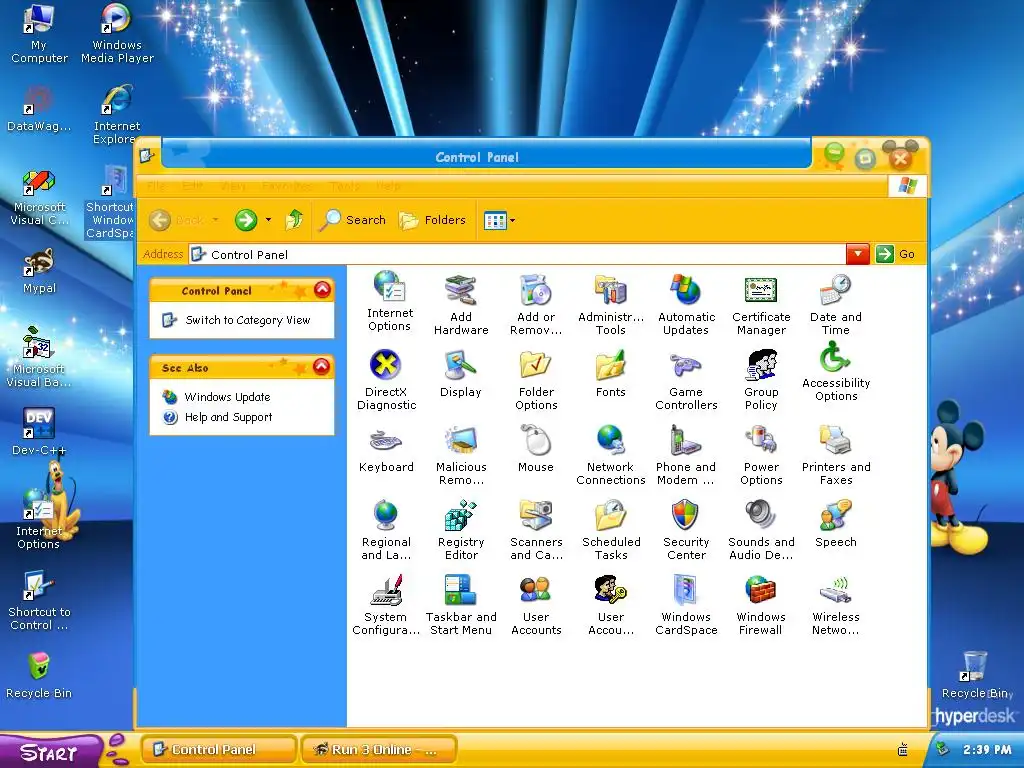
Task: Open Certificate Manager icon
Action: click(761, 305)
